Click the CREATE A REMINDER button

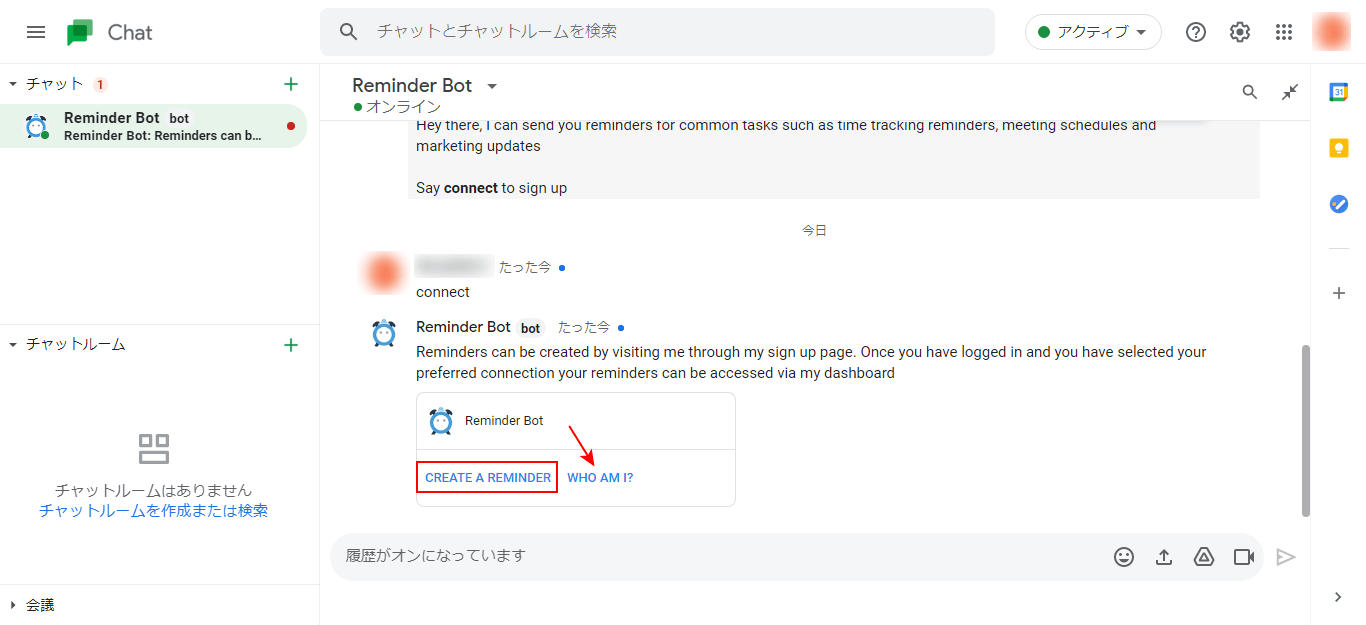[487, 477]
